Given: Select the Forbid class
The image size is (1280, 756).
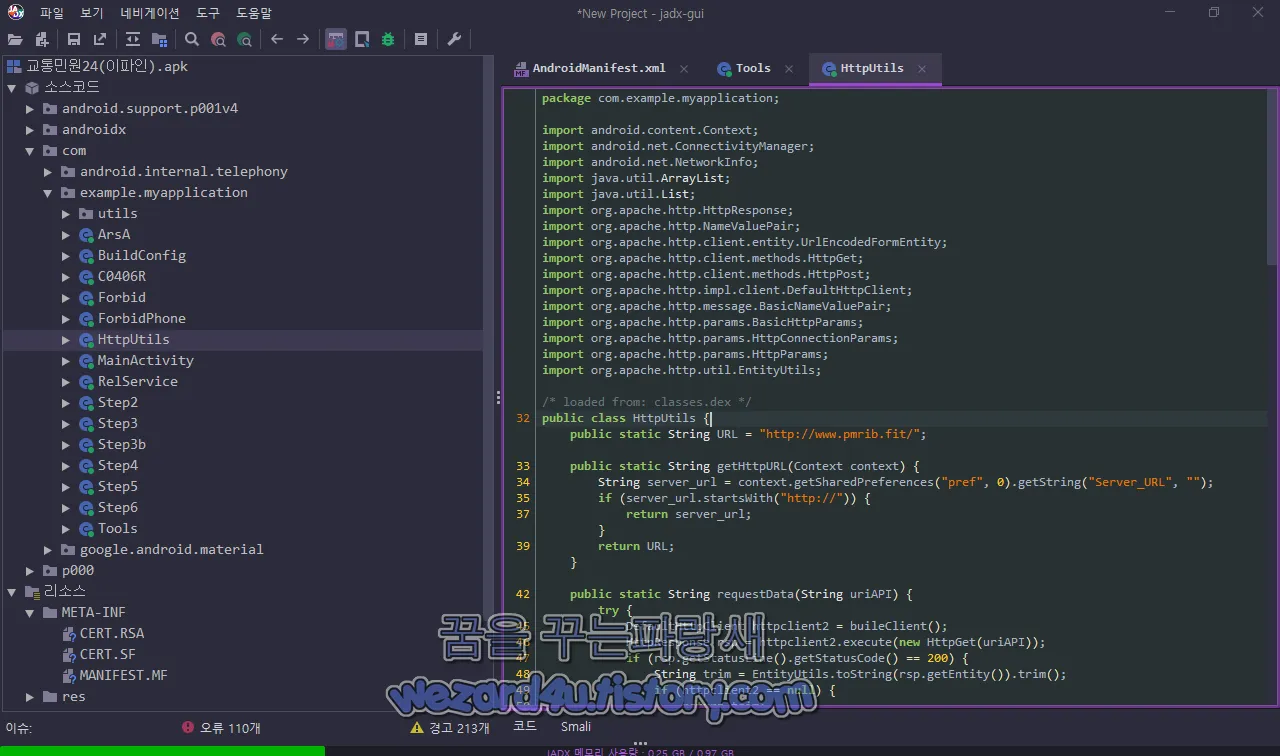Looking at the screenshot, I should click(x=121, y=297).
